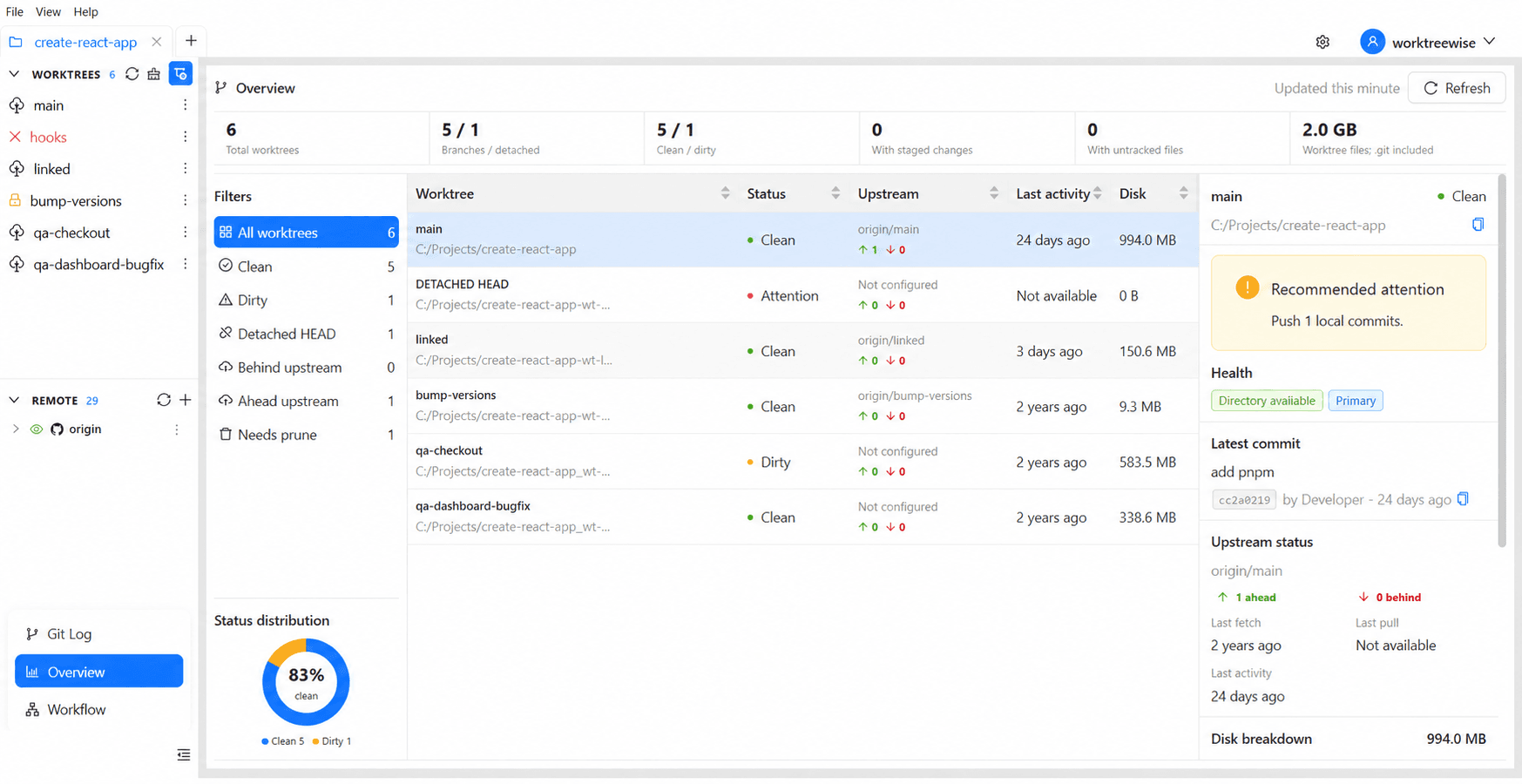1522x784 pixels.
Task: Copy the main worktree path
Action: [x=1478, y=225]
